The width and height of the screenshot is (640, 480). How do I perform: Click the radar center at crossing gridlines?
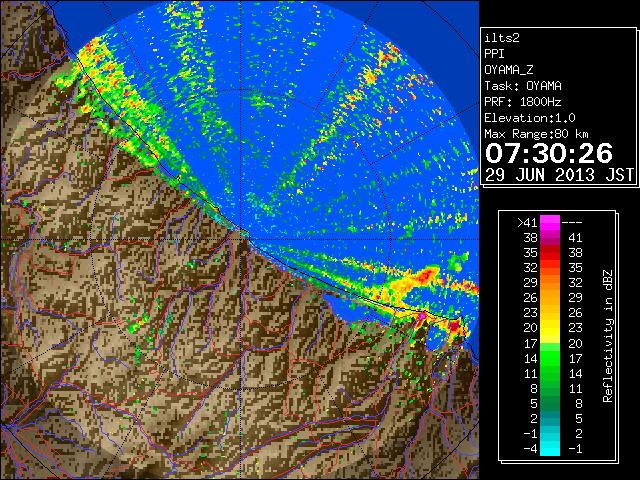pos(241,240)
